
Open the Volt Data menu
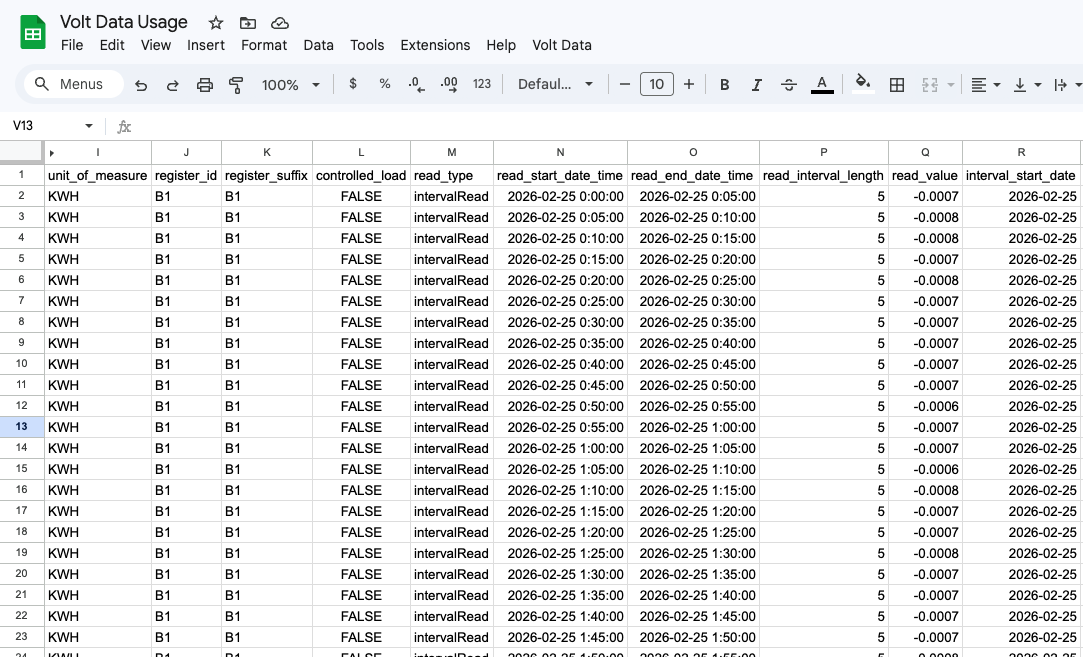560,45
